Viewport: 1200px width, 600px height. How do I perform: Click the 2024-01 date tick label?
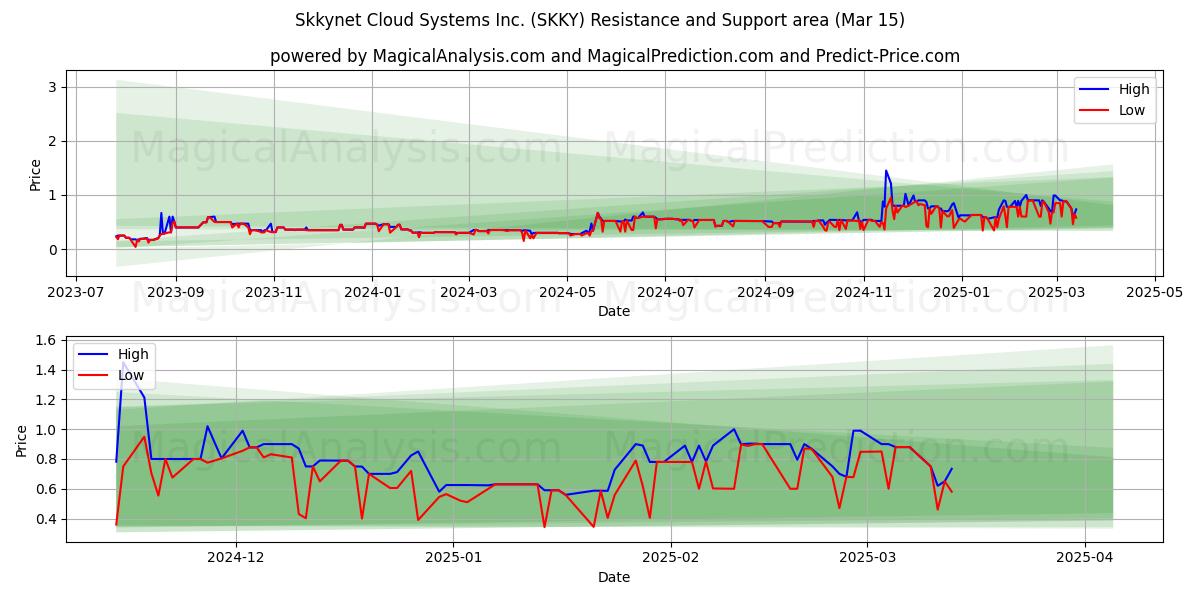pos(372,293)
